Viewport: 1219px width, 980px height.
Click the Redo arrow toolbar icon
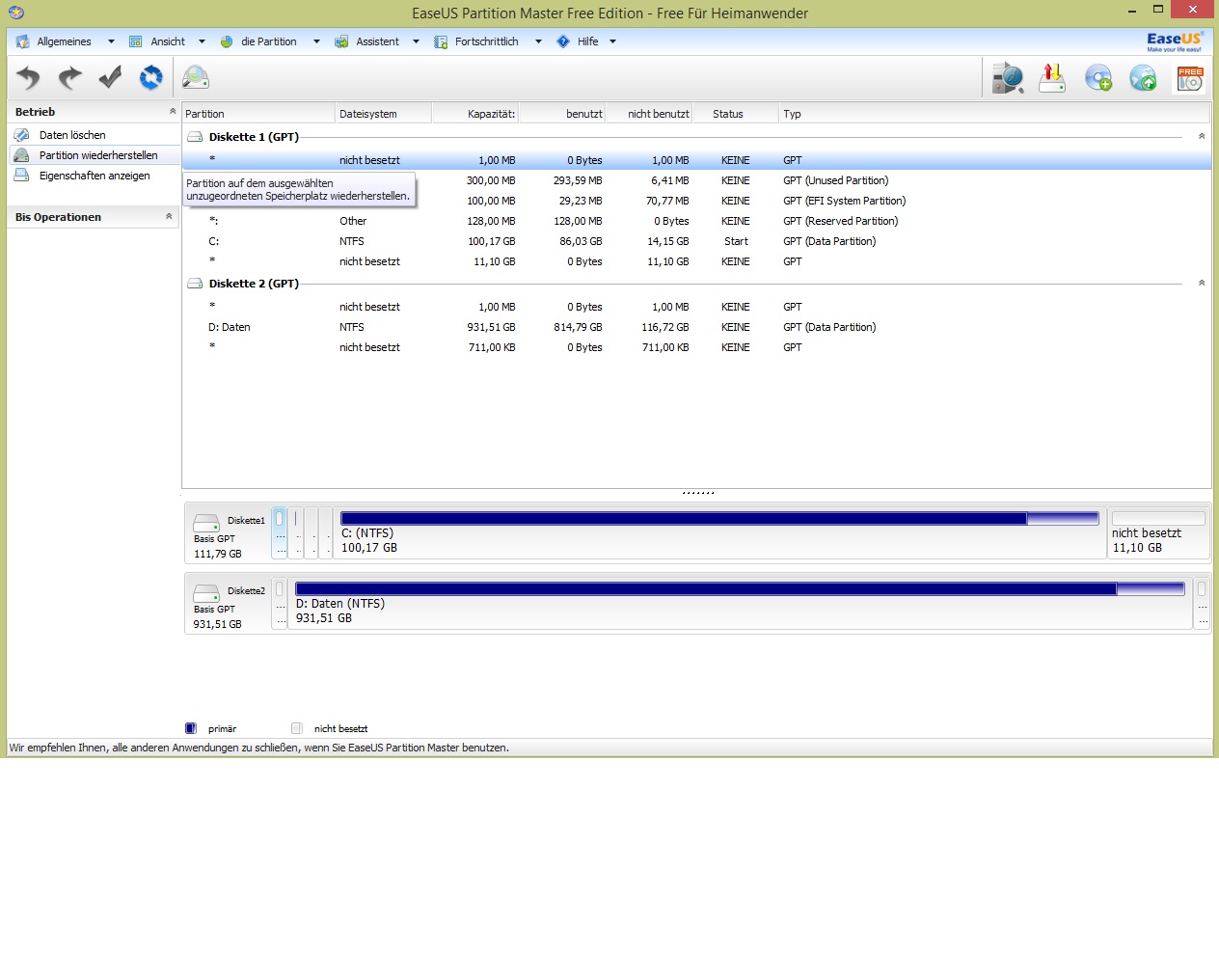69,77
